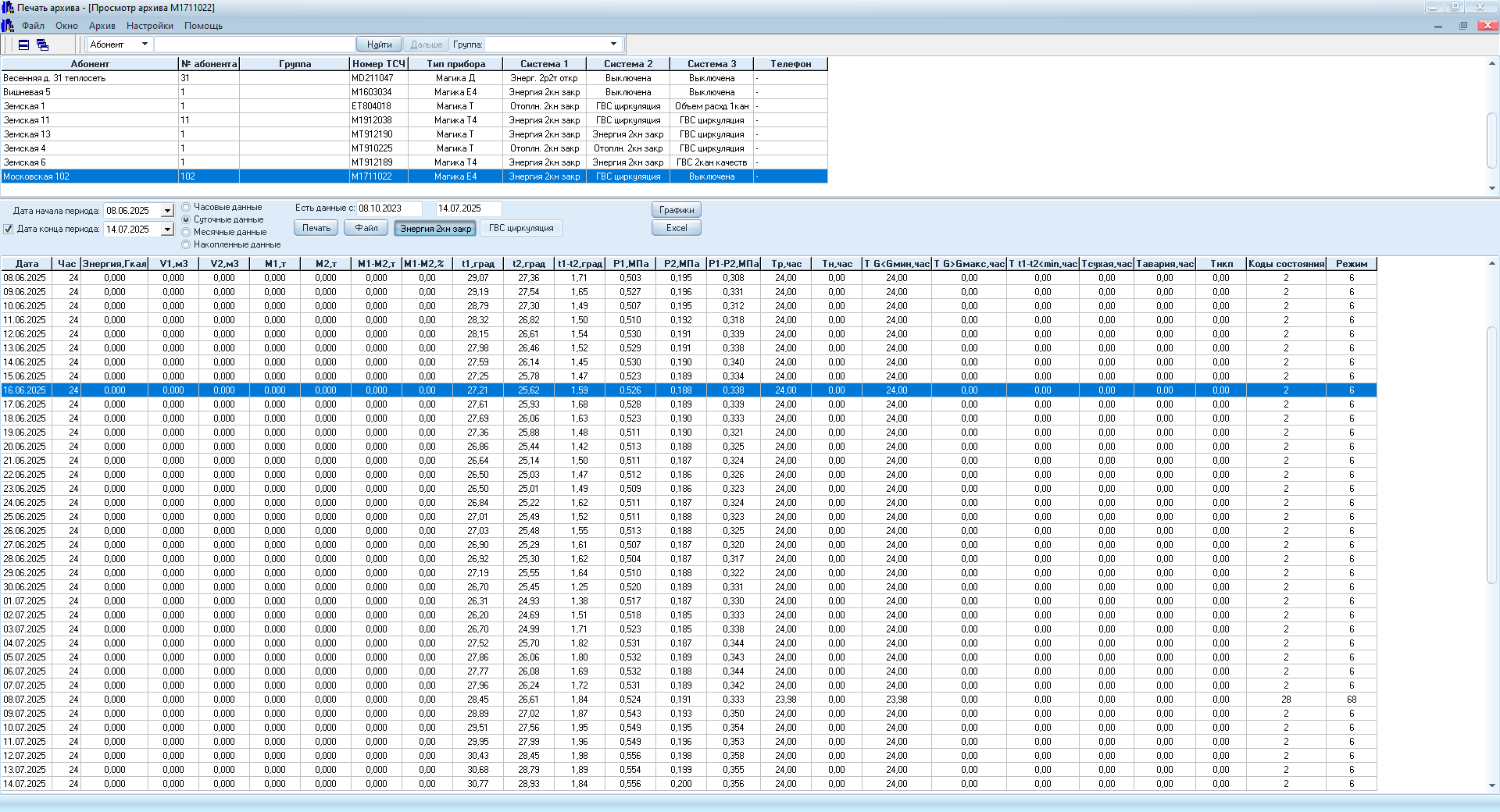The image size is (1500, 812).
Task: Click the cascade windows toolbar icon
Action: (x=42, y=45)
